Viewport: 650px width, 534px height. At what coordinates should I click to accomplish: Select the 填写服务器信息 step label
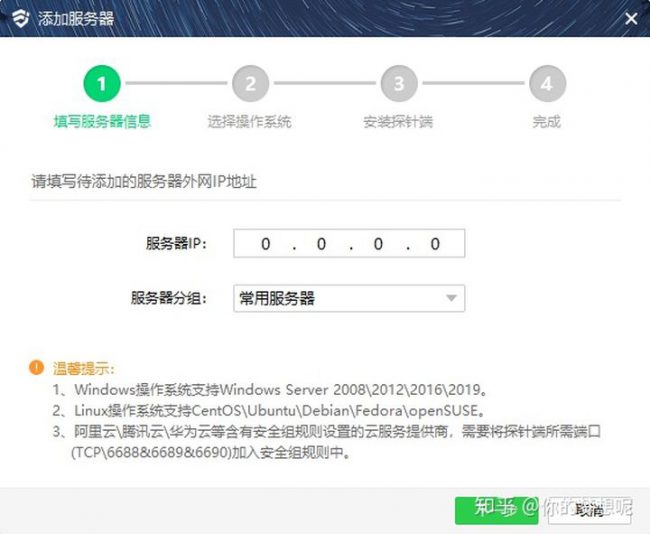click(x=102, y=121)
